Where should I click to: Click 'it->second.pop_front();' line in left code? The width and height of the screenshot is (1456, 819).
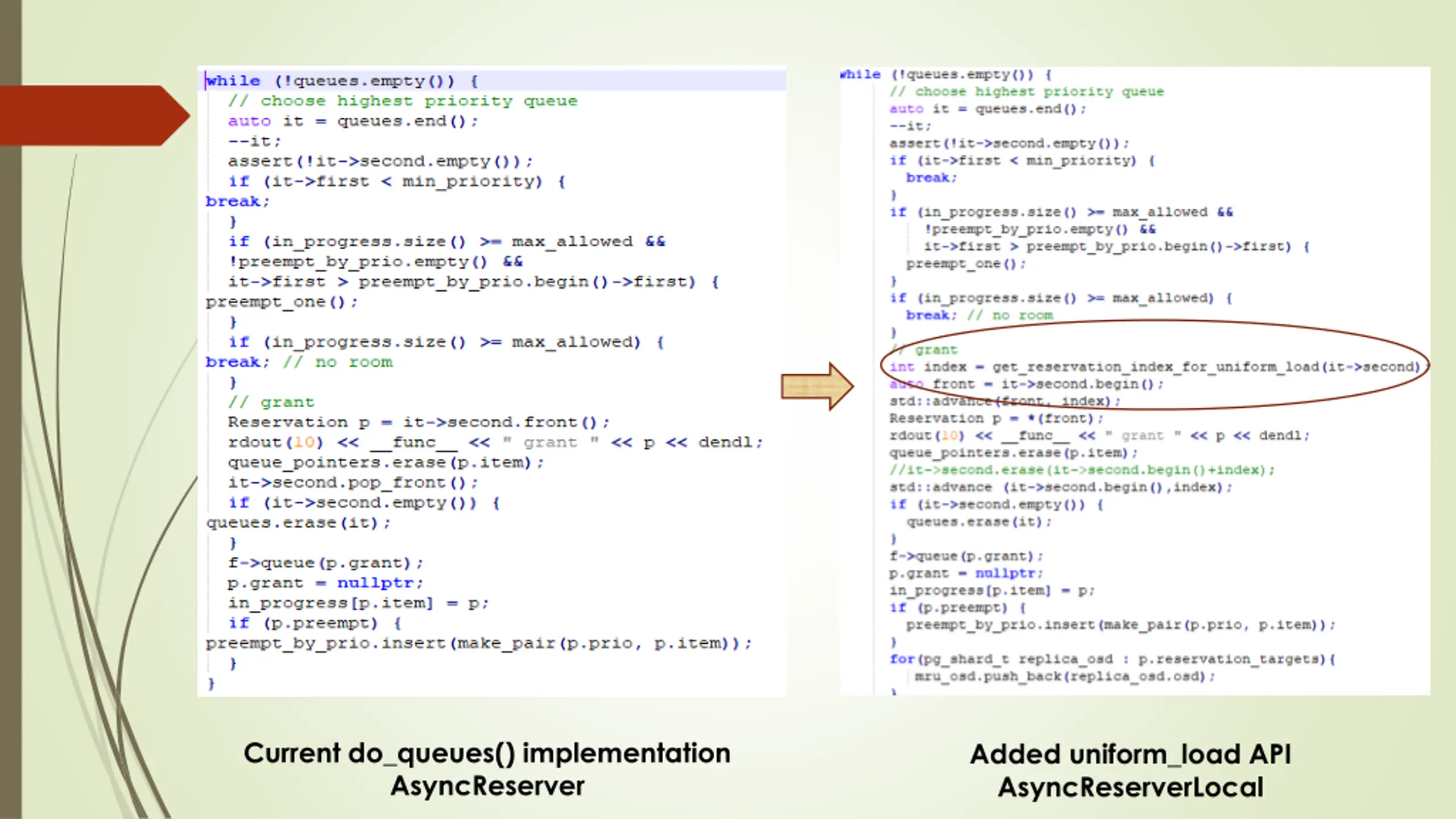(353, 483)
